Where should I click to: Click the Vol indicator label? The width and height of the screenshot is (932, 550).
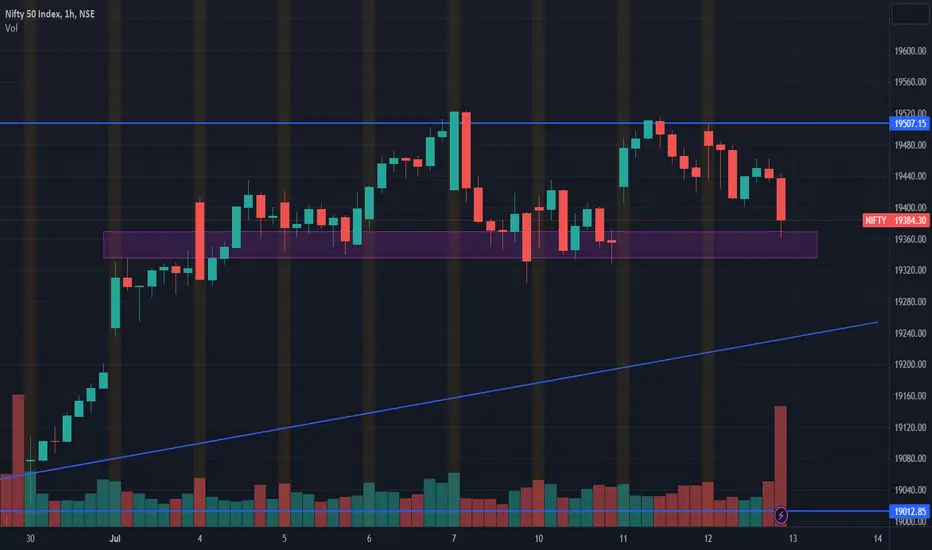(x=11, y=28)
